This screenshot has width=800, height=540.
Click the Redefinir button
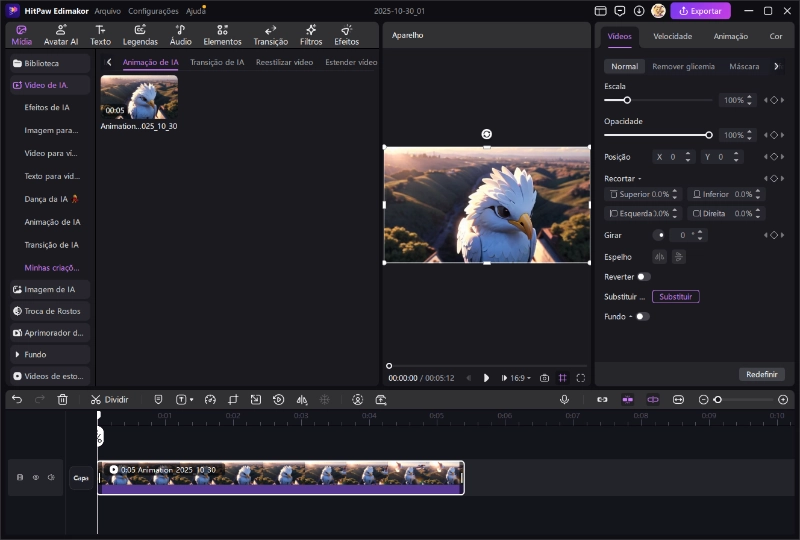coord(762,374)
